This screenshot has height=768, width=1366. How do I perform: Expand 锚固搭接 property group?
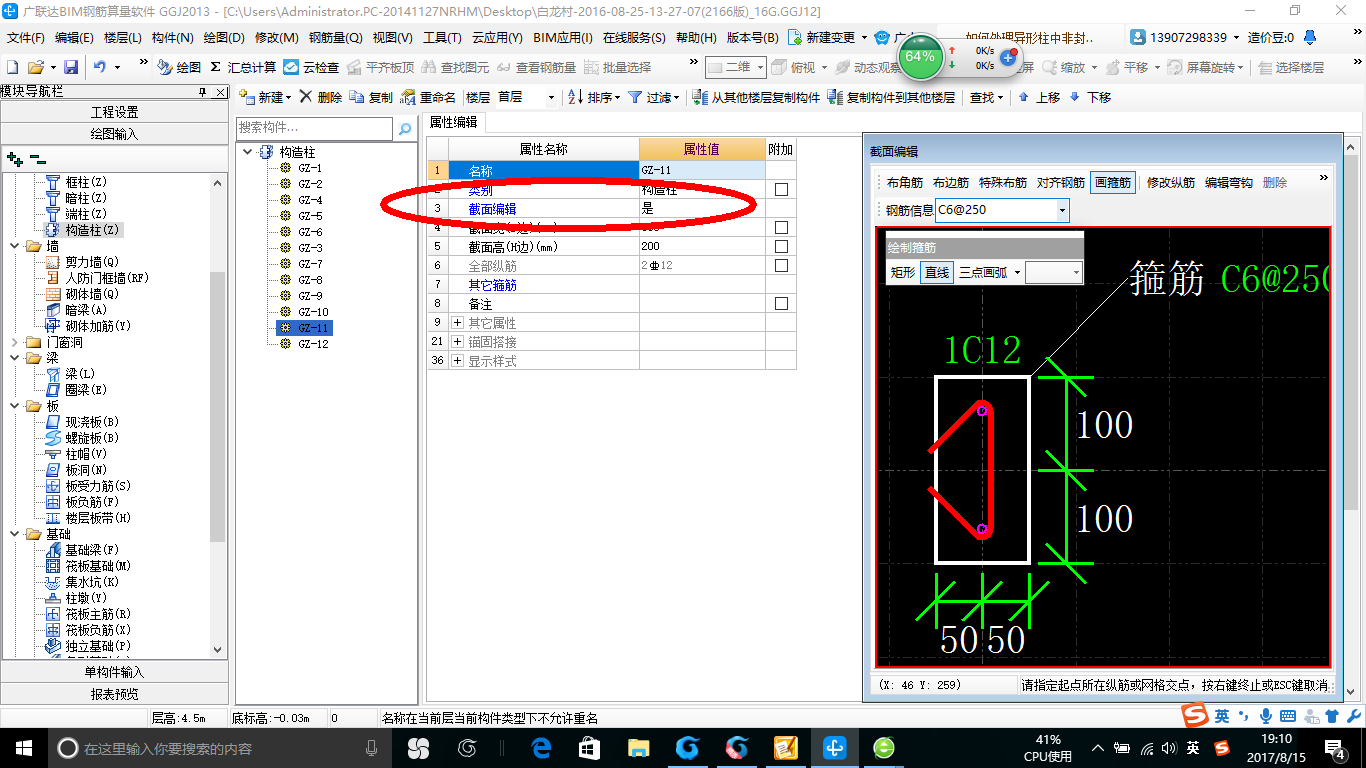pyautogui.click(x=458, y=342)
